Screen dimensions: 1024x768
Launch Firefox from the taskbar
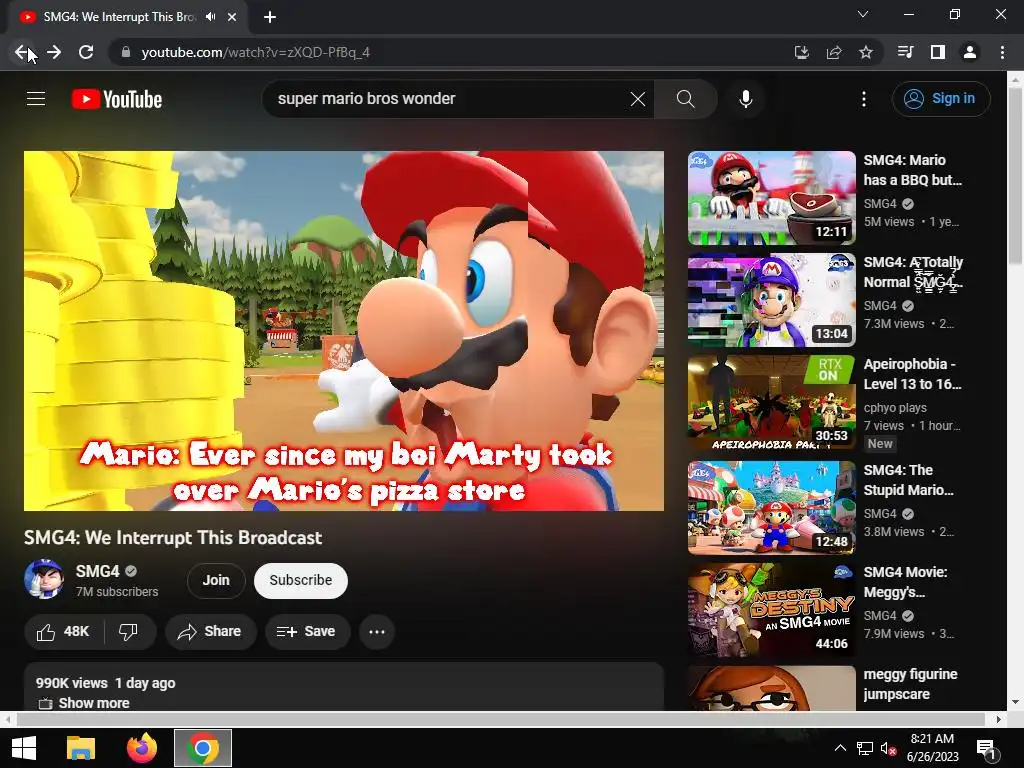142,748
